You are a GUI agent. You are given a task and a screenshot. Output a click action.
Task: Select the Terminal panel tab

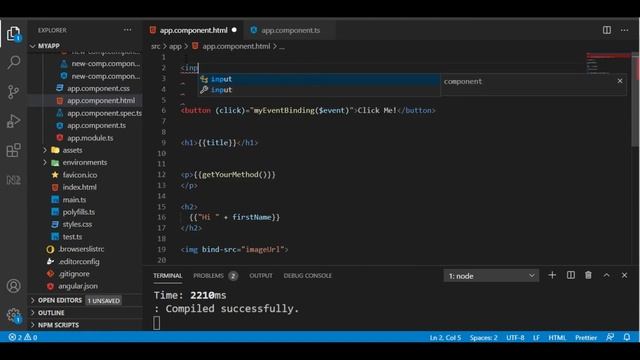168,276
